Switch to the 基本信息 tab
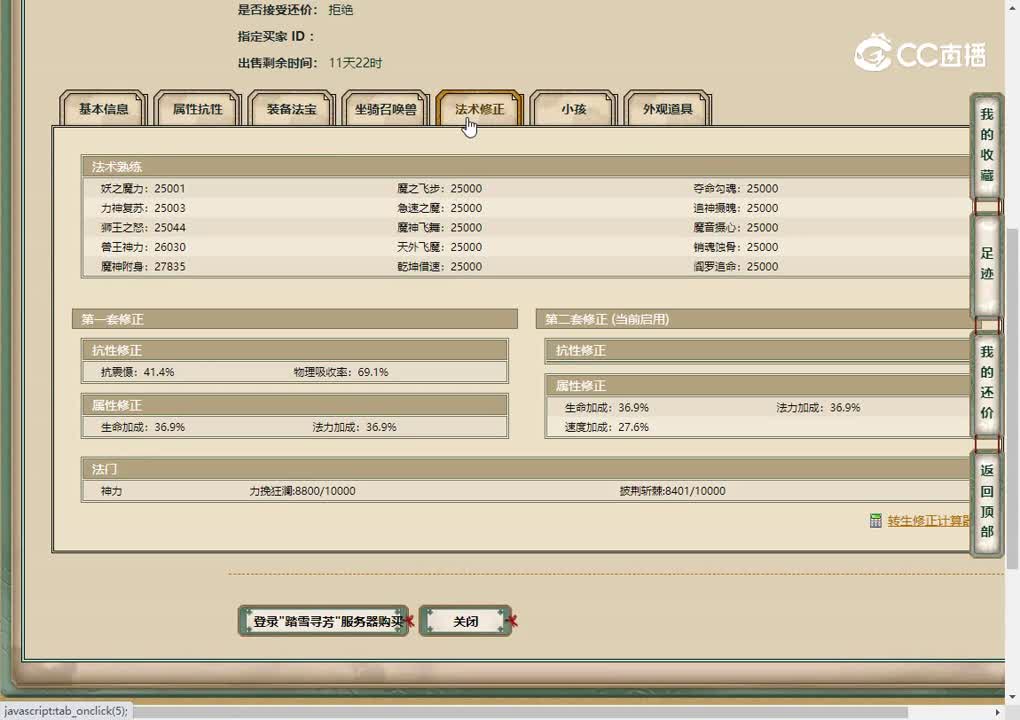The width and height of the screenshot is (1020, 720). [x=103, y=110]
